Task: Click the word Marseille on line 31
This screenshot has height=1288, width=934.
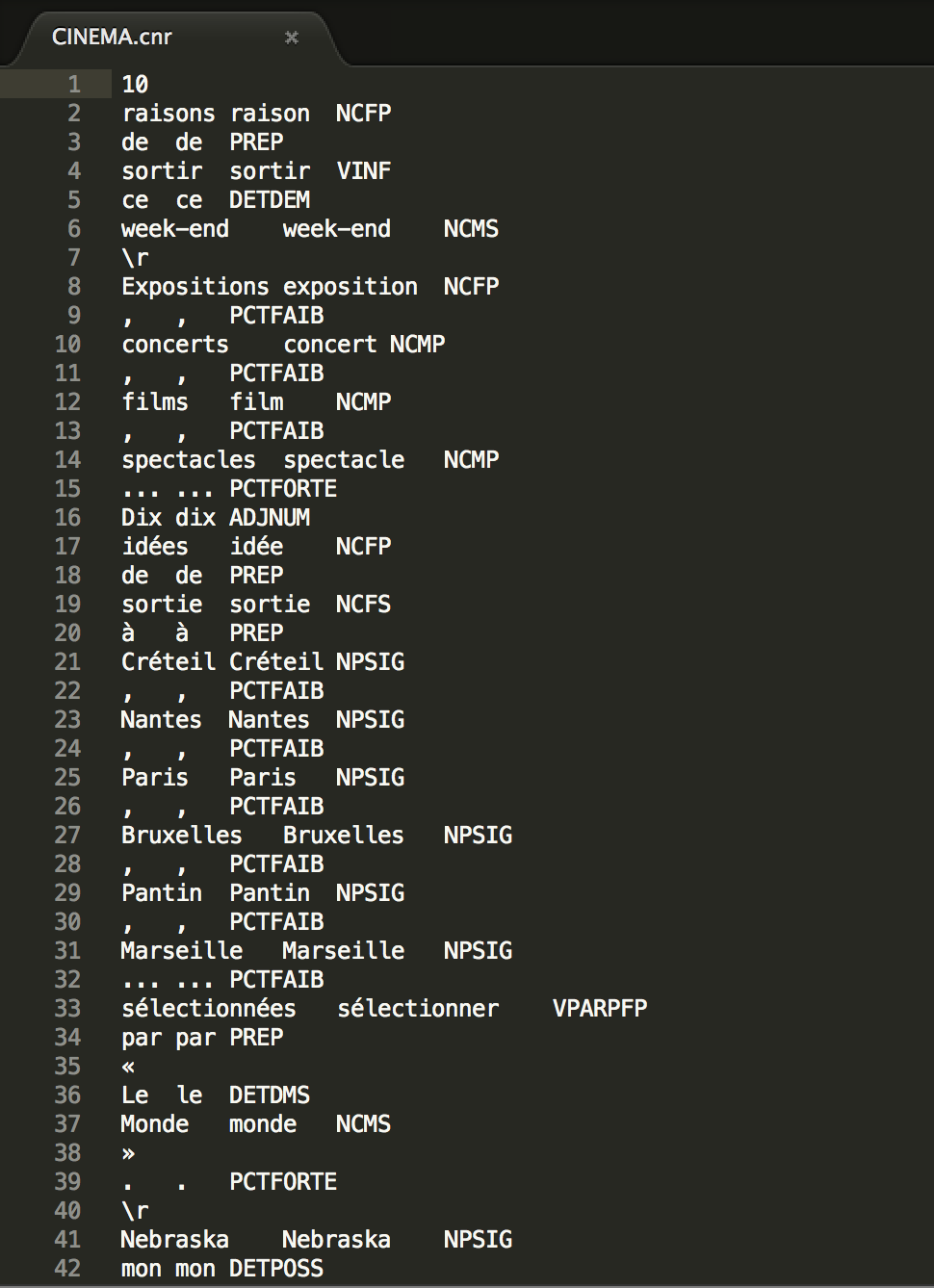Action: [182, 951]
